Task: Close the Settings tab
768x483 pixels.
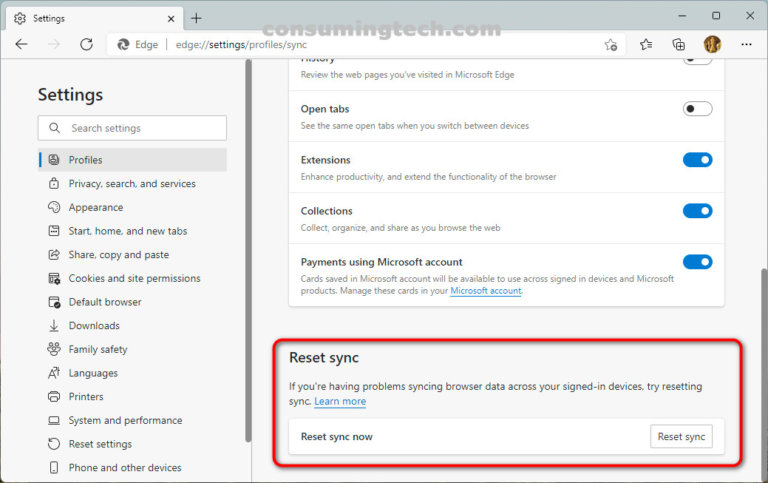Action: [x=171, y=19]
